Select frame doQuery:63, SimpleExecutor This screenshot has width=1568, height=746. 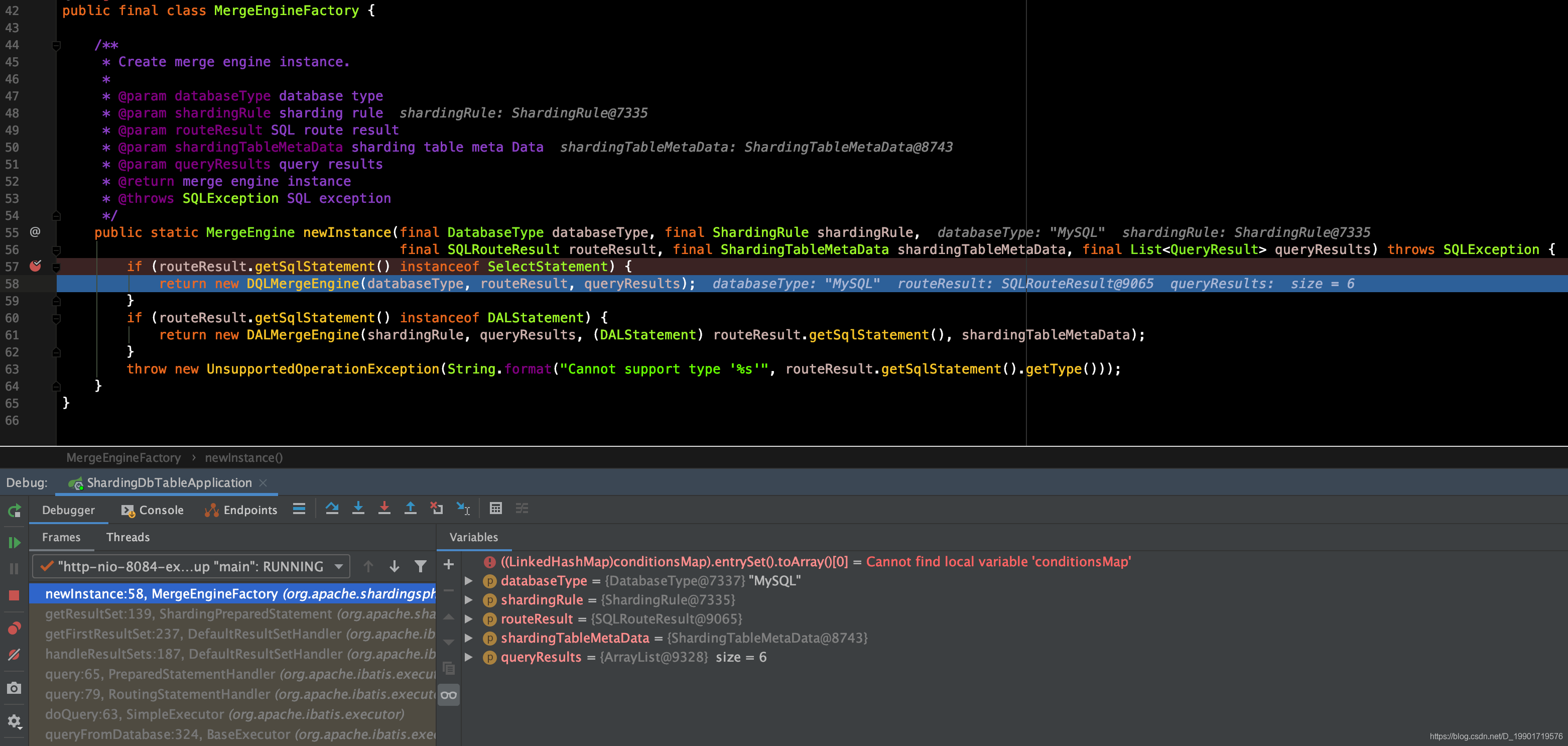[232, 714]
